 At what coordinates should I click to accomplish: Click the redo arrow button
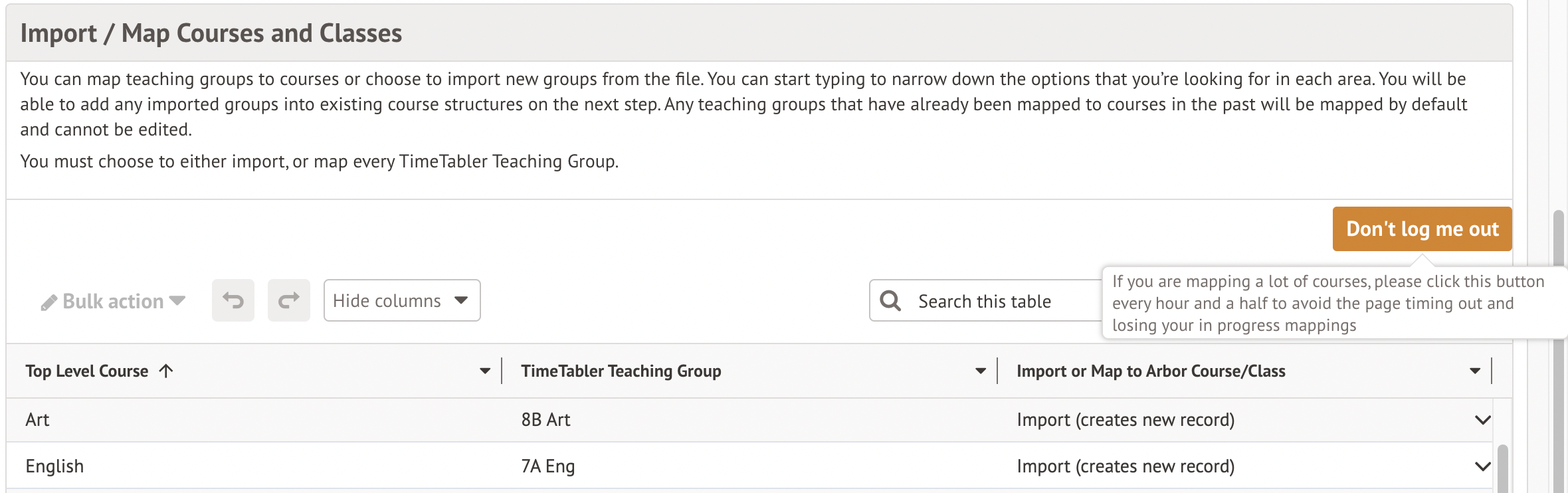click(288, 301)
